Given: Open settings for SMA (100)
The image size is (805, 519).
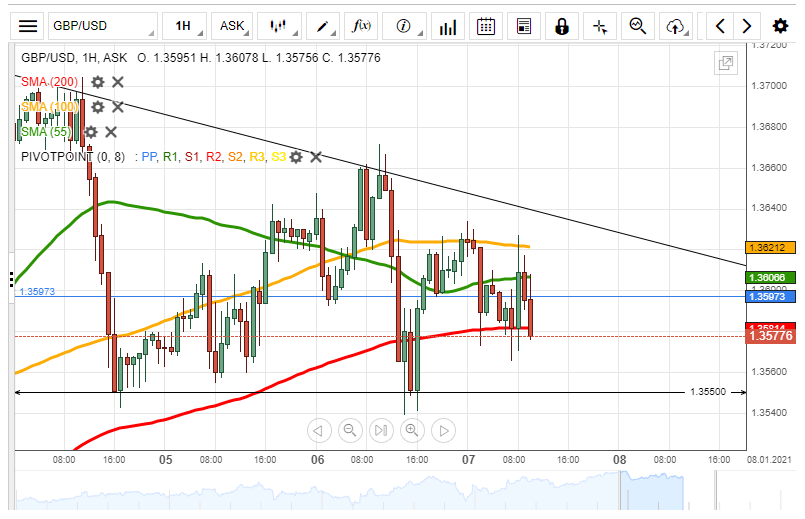Looking at the screenshot, I should pos(98,107).
